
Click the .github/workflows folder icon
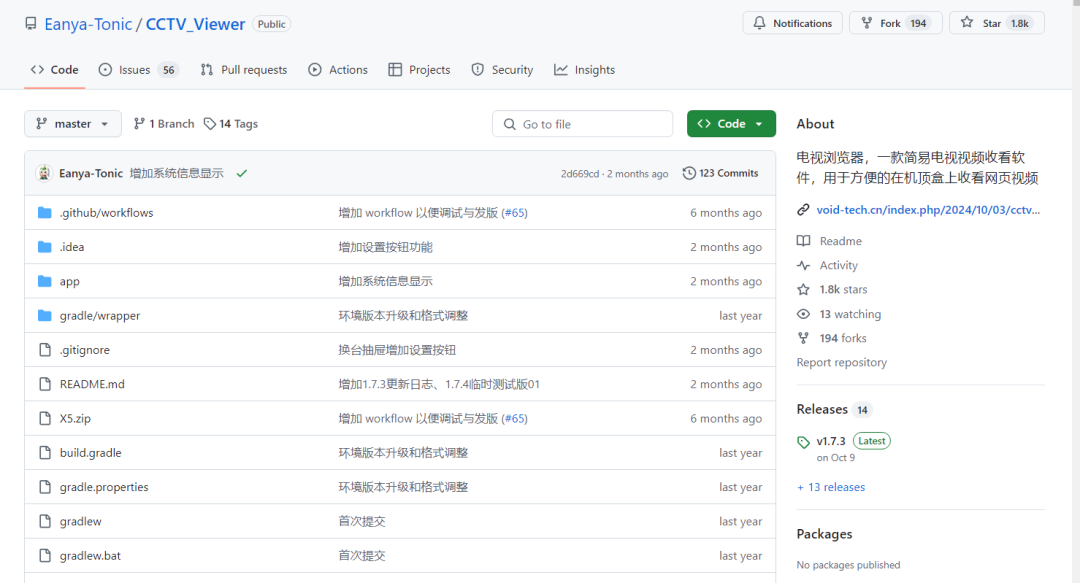point(45,212)
